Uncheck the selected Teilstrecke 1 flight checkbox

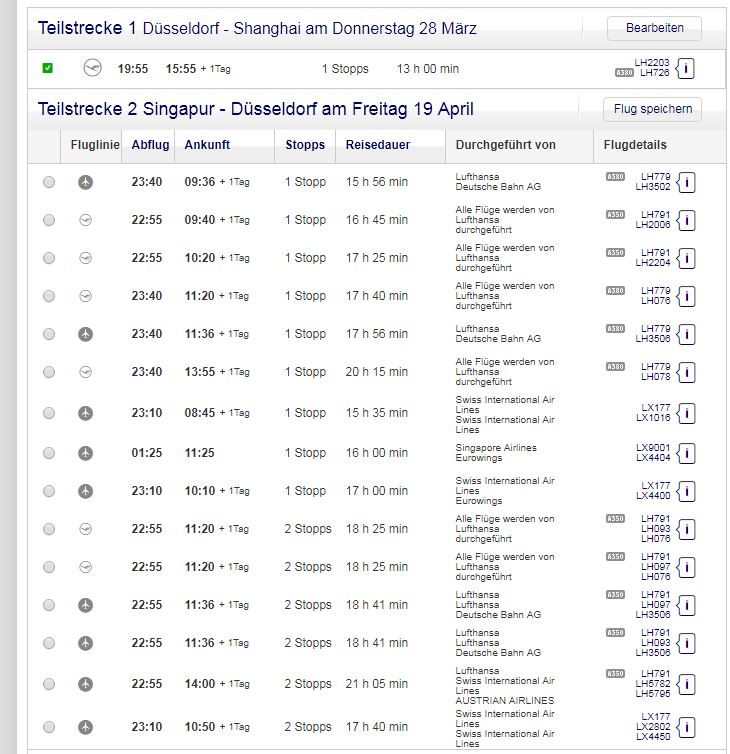pyautogui.click(x=48, y=69)
